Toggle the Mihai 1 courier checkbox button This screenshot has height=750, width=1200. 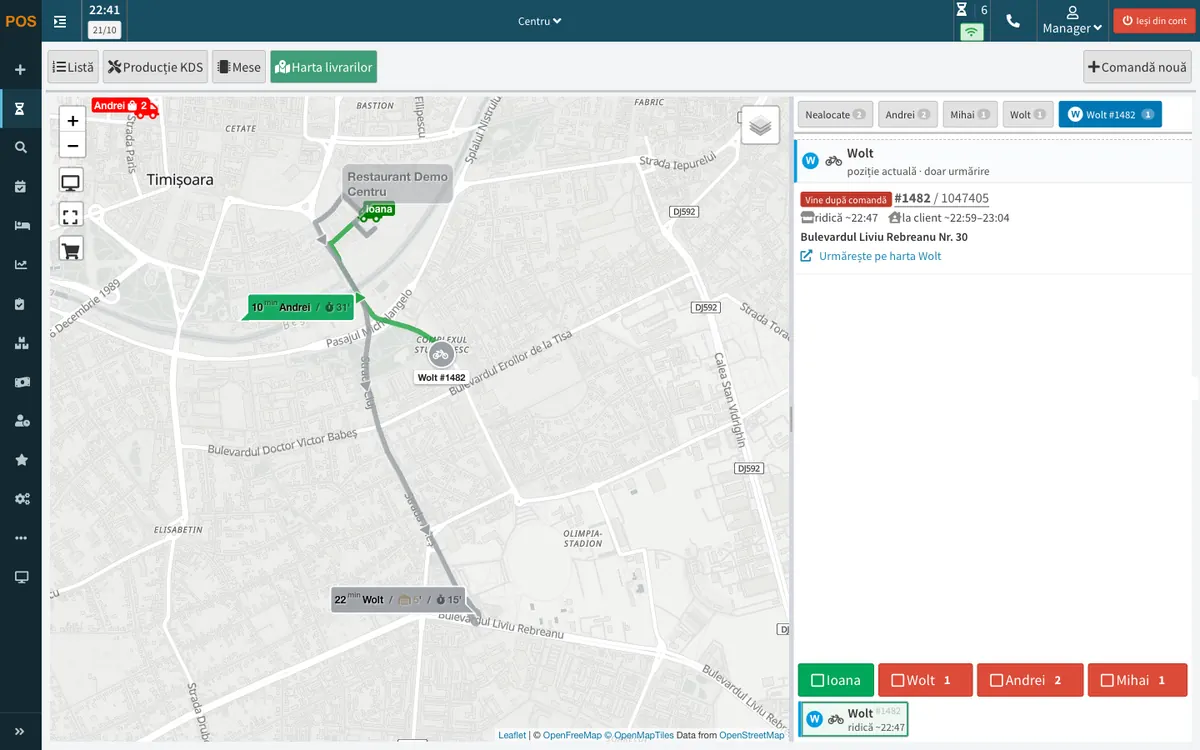pos(1137,680)
